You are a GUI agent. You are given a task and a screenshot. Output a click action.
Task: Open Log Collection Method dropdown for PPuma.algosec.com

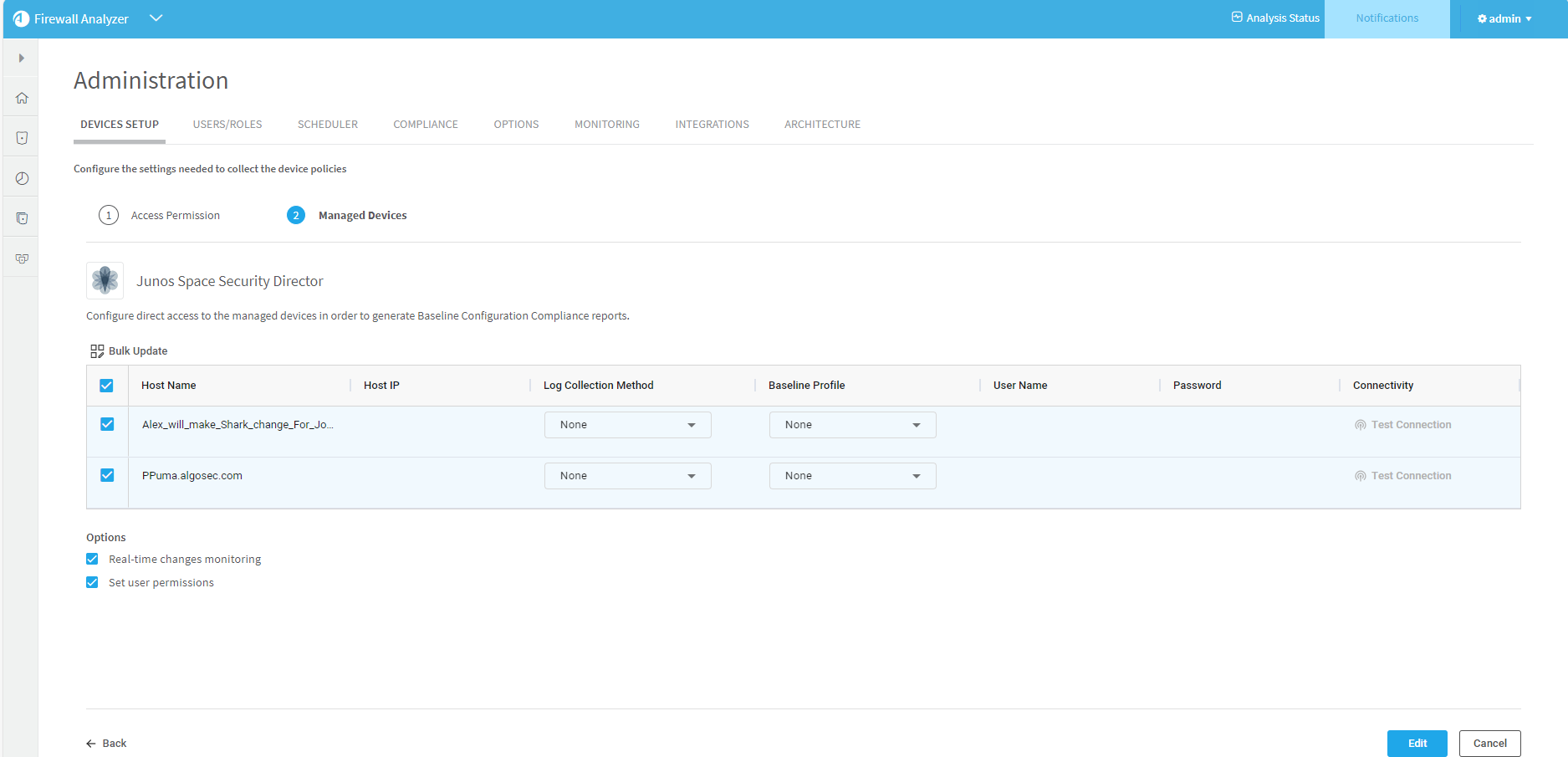[627, 476]
